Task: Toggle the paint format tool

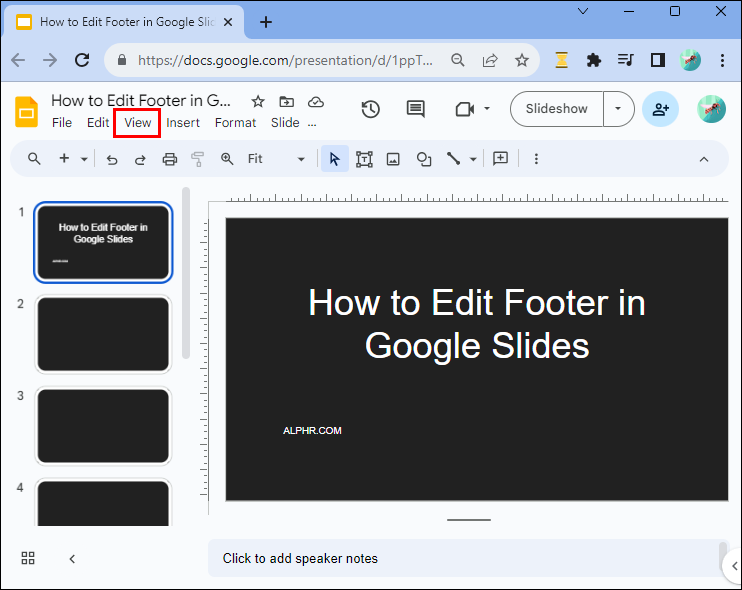Action: 197,159
